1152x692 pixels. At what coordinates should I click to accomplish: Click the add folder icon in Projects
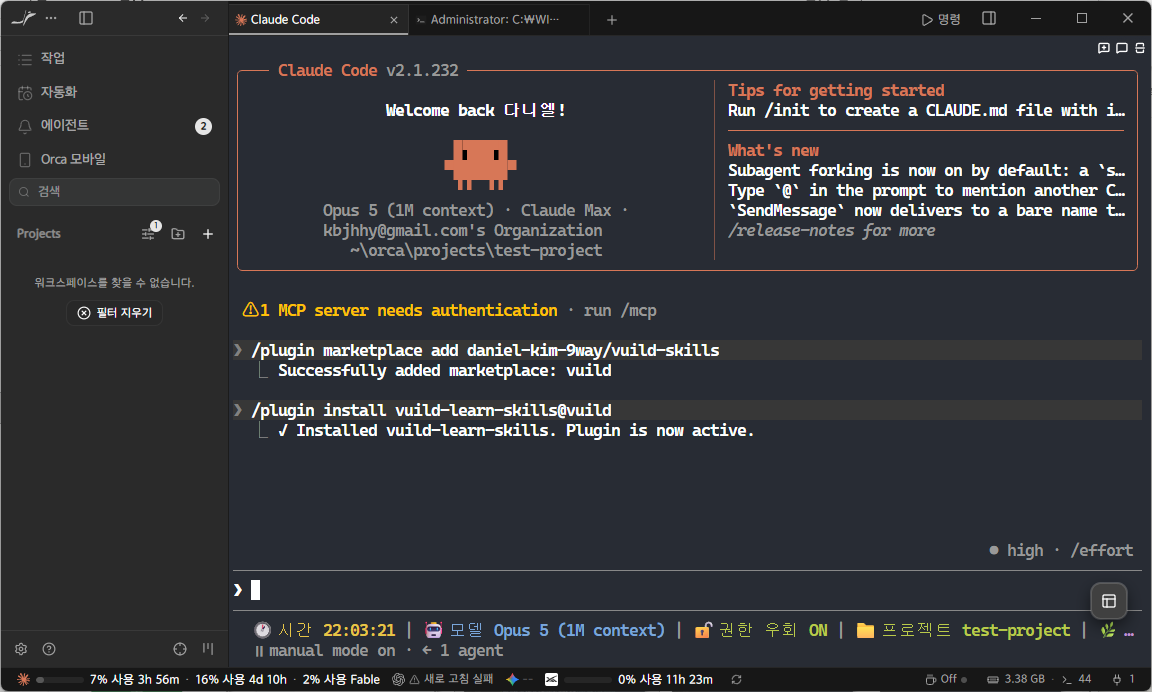pos(178,234)
